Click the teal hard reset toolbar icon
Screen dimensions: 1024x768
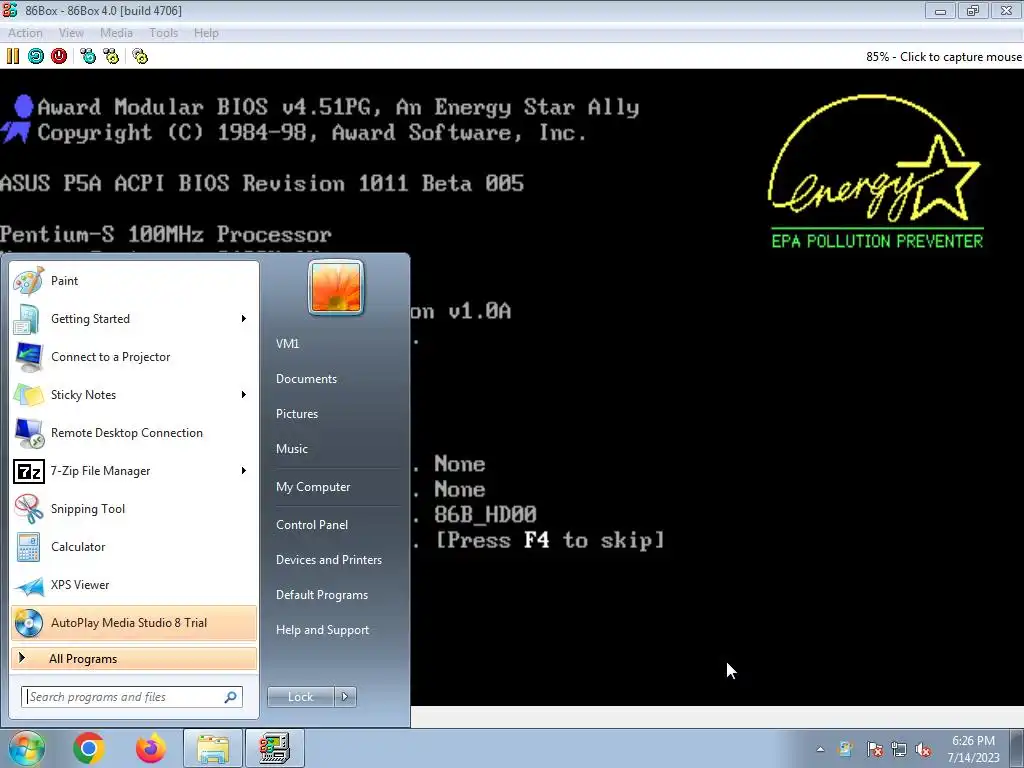36,56
